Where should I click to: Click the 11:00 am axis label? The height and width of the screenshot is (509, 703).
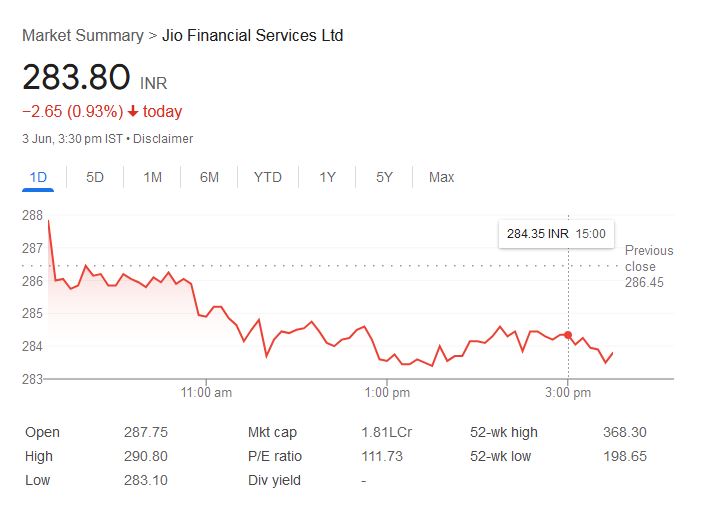point(207,393)
